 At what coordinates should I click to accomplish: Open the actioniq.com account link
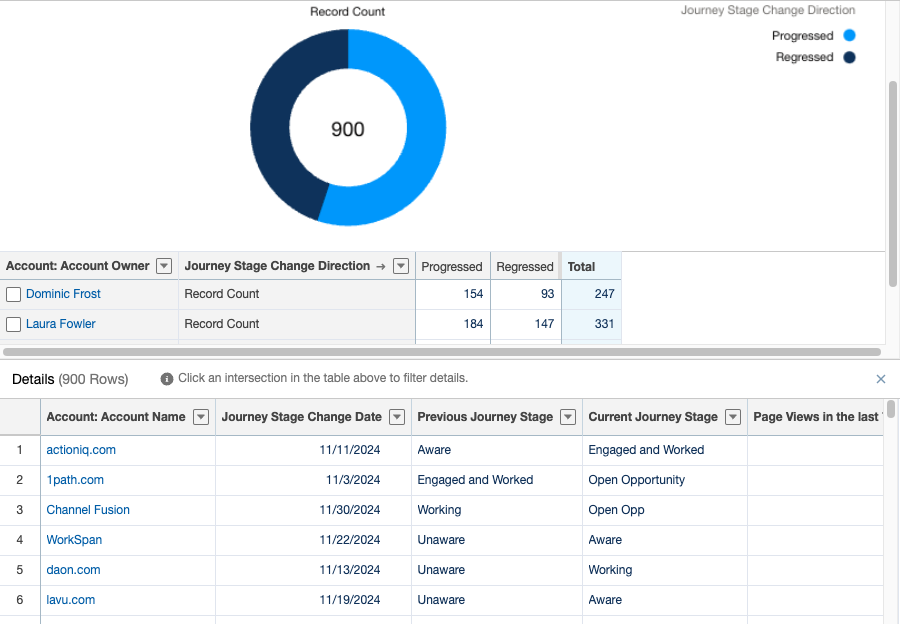point(81,450)
